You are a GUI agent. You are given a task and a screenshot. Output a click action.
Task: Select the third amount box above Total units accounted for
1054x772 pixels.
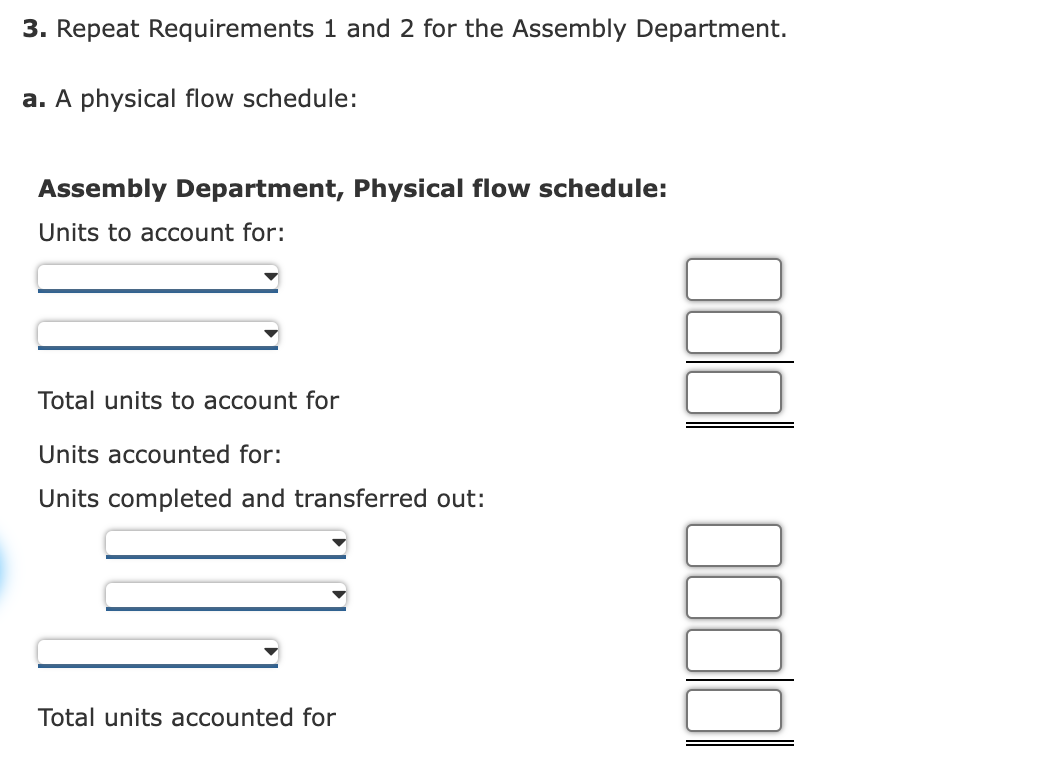click(733, 650)
